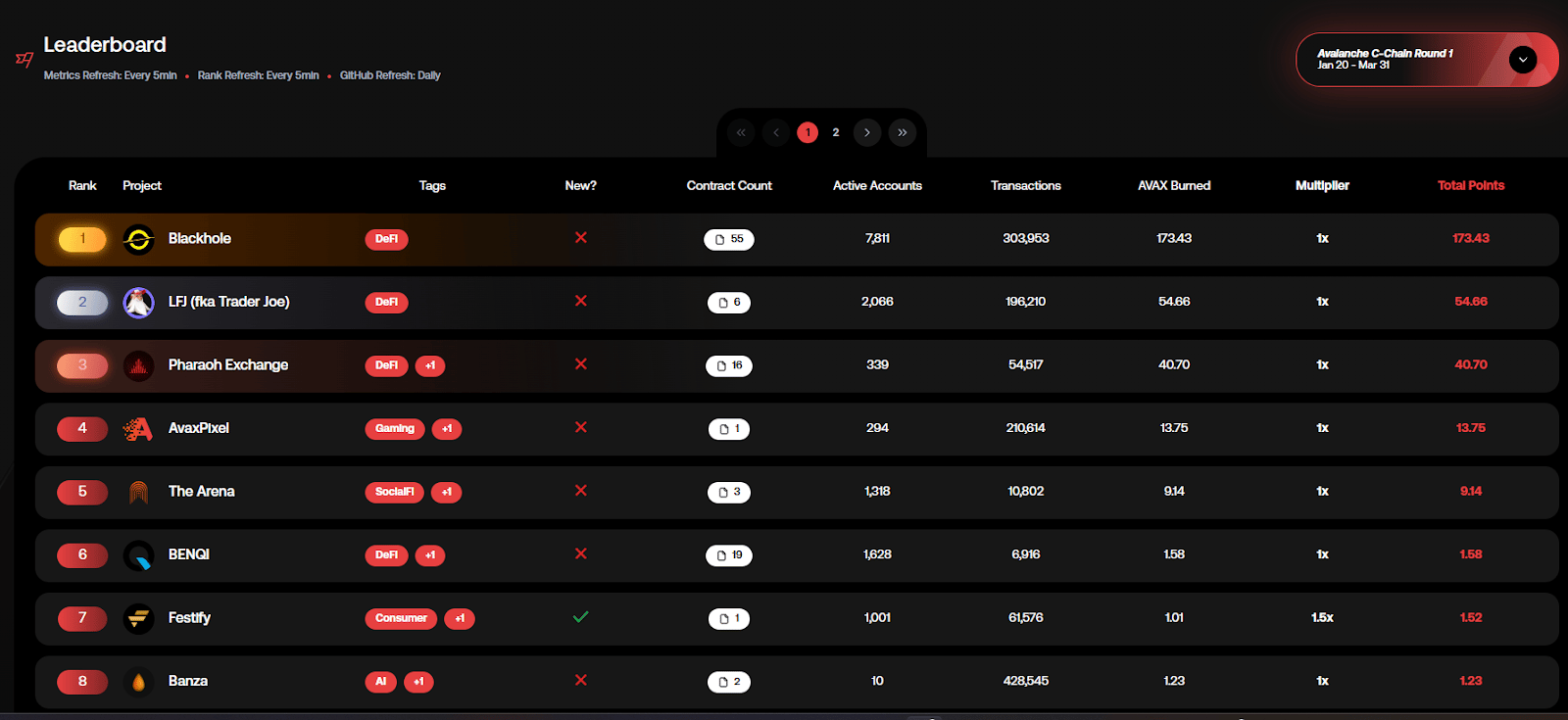Go to the previous leaderboard page
Viewport: 1568px width, 720px height.
pos(776,132)
